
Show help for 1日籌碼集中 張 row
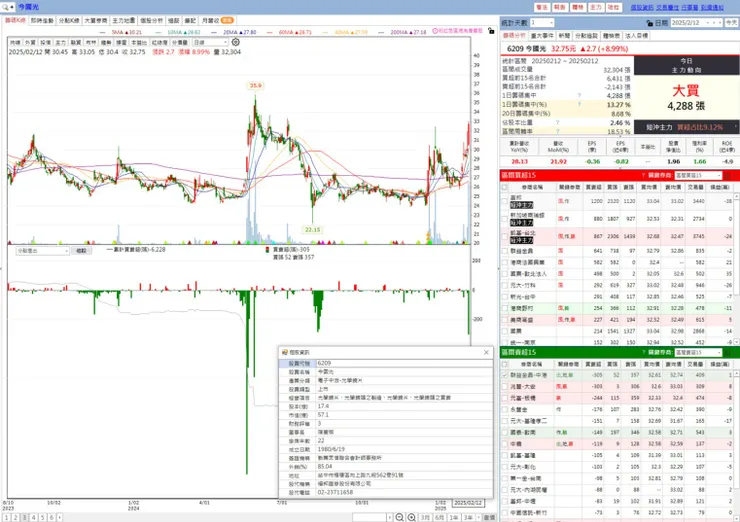(579, 95)
